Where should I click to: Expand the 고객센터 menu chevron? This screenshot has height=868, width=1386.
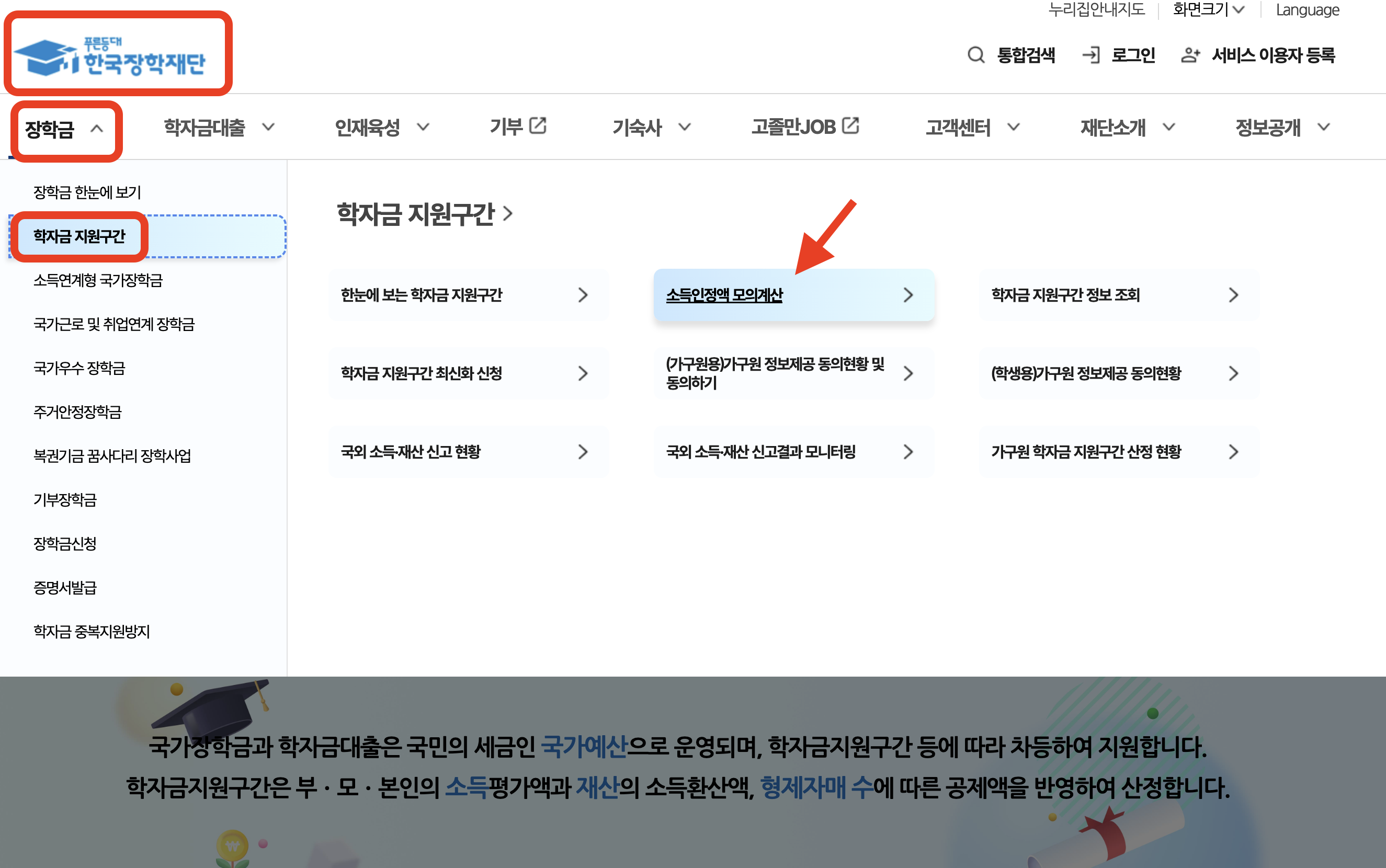coord(1014,127)
